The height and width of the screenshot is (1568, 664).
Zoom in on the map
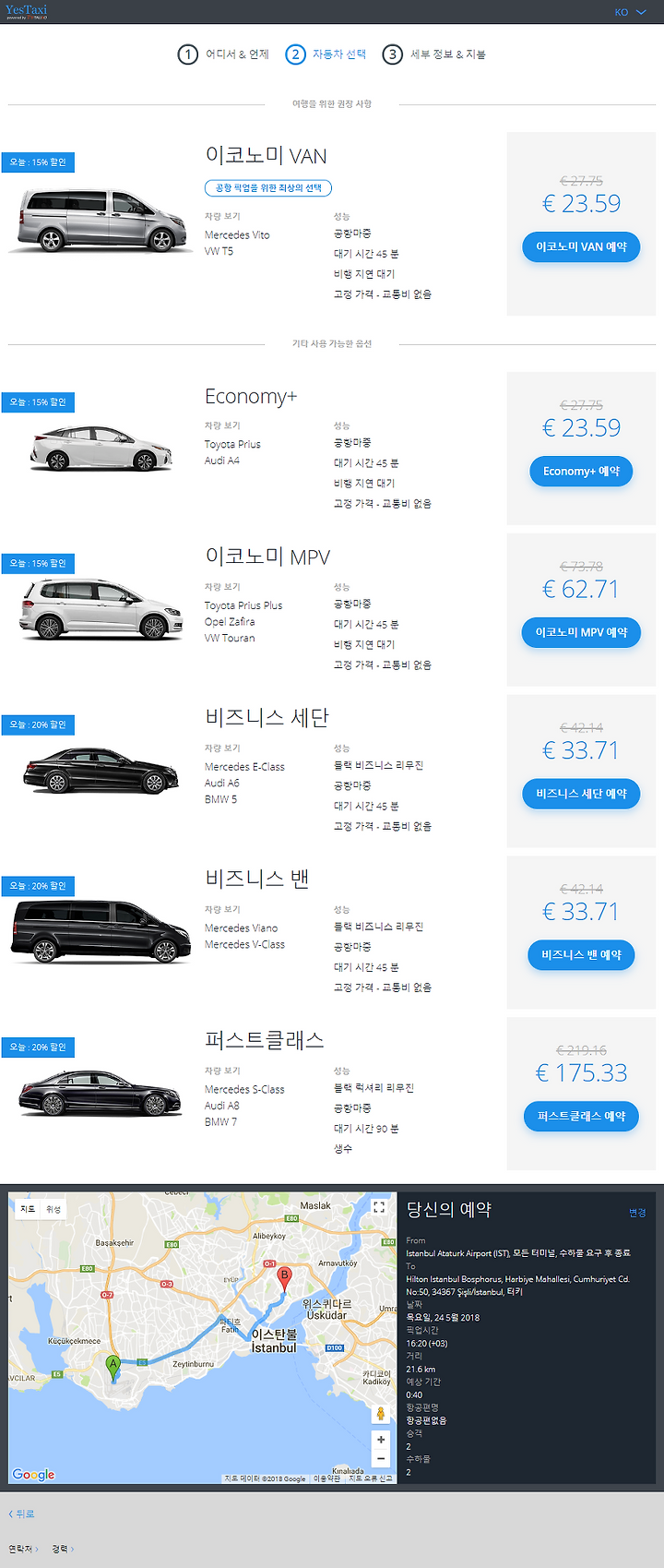(x=381, y=1440)
